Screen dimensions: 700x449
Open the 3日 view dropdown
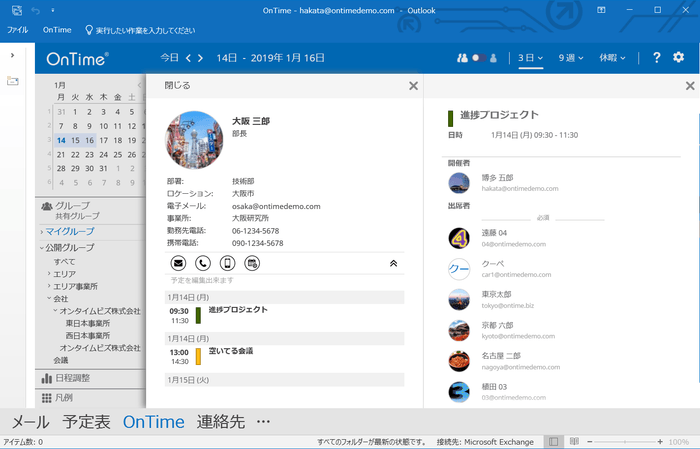tap(531, 58)
